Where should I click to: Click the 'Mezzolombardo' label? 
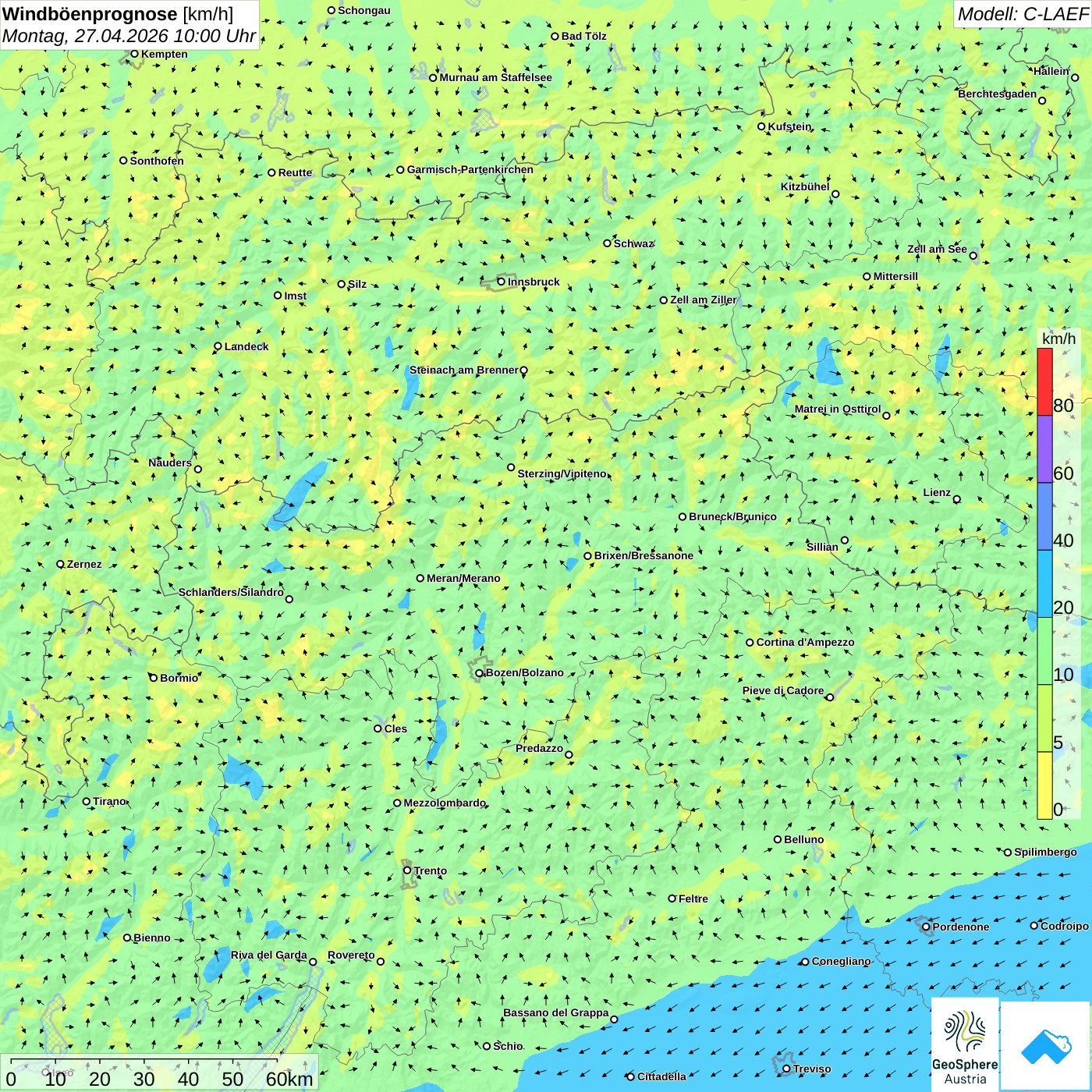coord(445,803)
